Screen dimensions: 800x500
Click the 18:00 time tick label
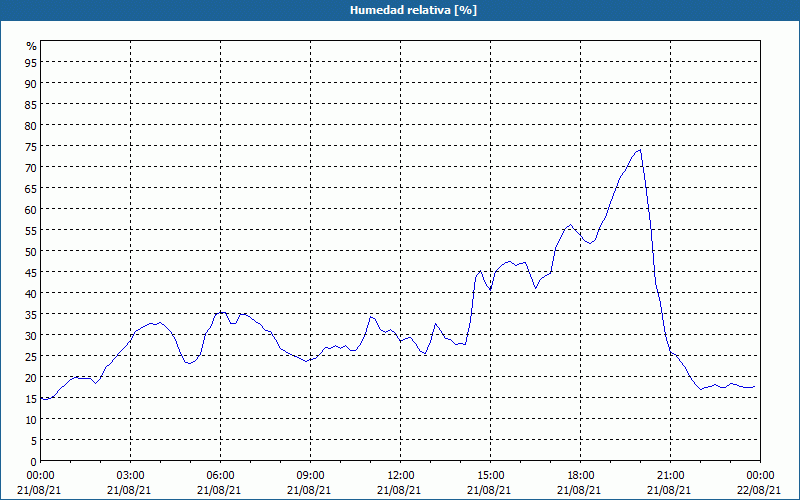581,476
